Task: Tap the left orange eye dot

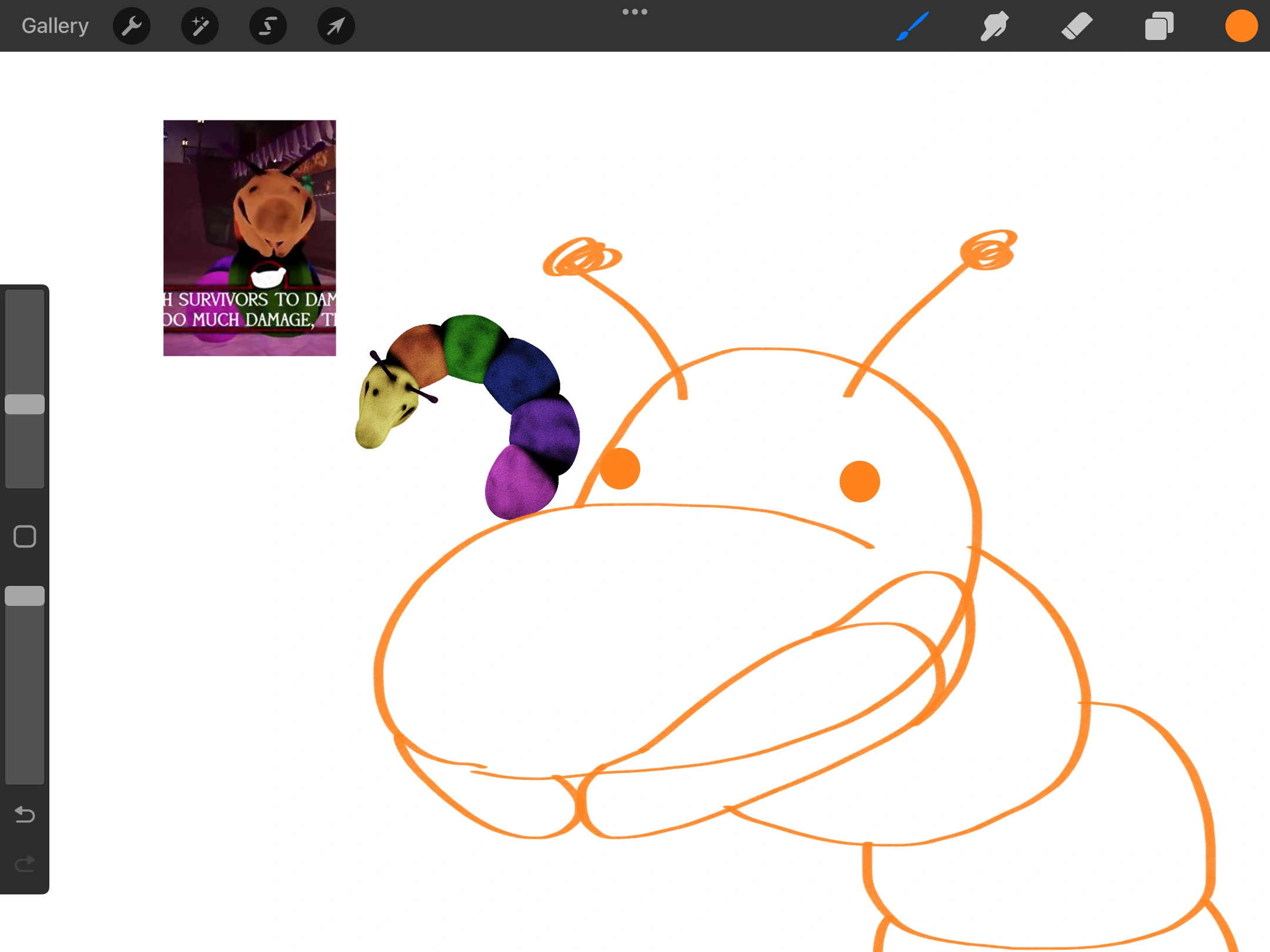Action: pyautogui.click(x=620, y=469)
